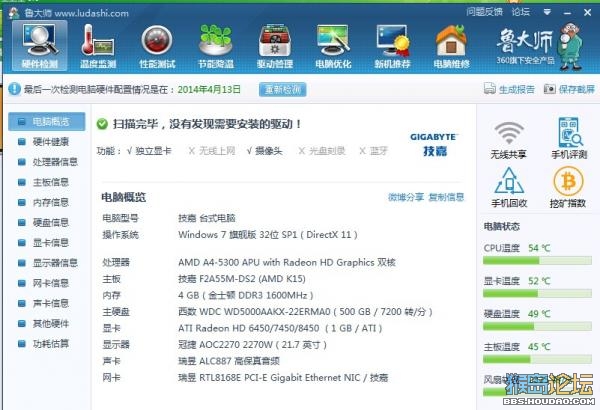Click the 无线上网 feature indicator
The image size is (600, 410).
pos(212,151)
